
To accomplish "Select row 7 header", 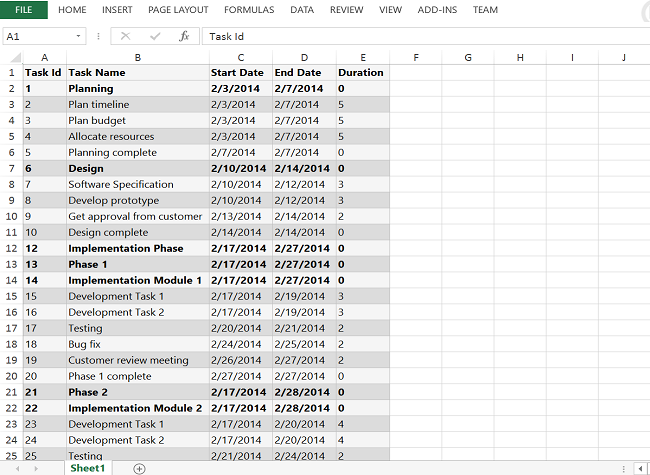I will (x=11, y=168).
